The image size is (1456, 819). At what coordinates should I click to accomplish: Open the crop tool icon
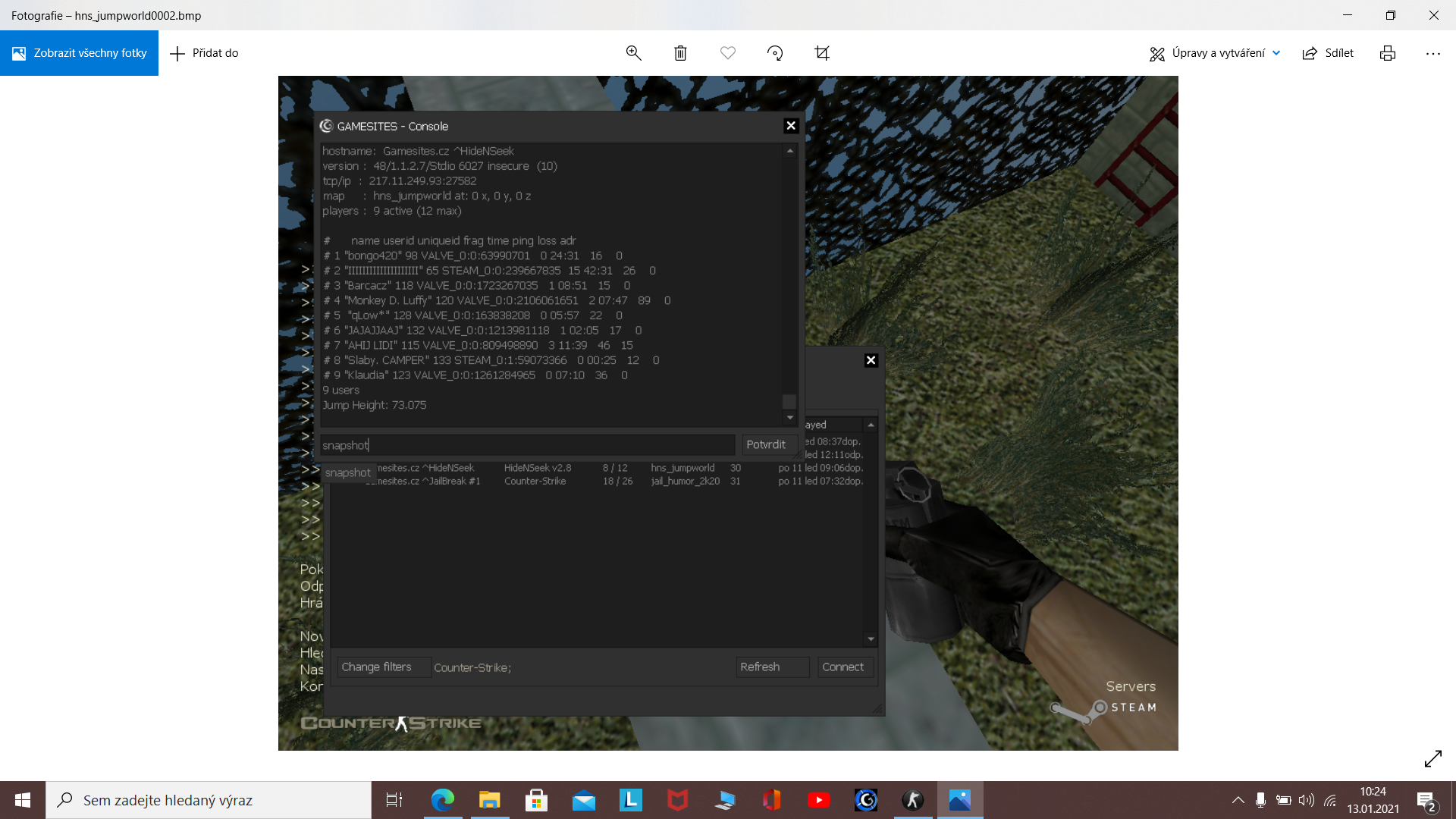click(x=822, y=53)
